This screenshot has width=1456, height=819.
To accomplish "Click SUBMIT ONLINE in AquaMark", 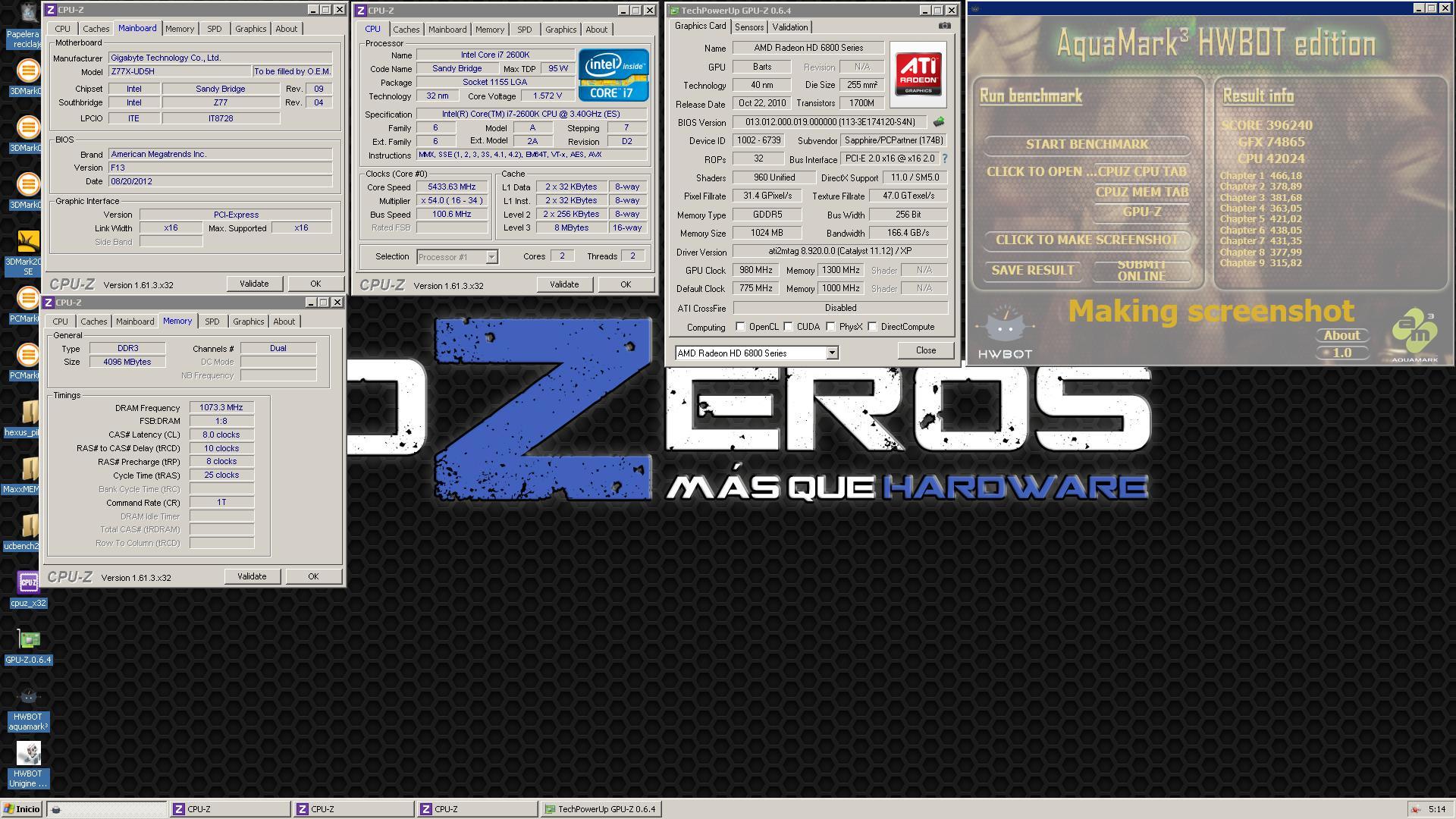I will coord(1141,270).
